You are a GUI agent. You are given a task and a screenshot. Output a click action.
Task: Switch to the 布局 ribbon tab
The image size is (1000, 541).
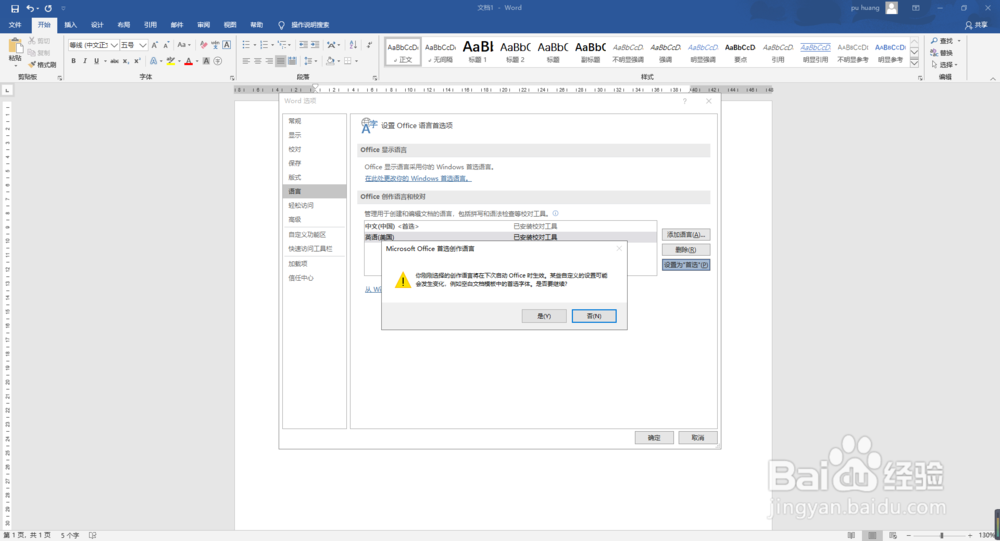point(124,25)
